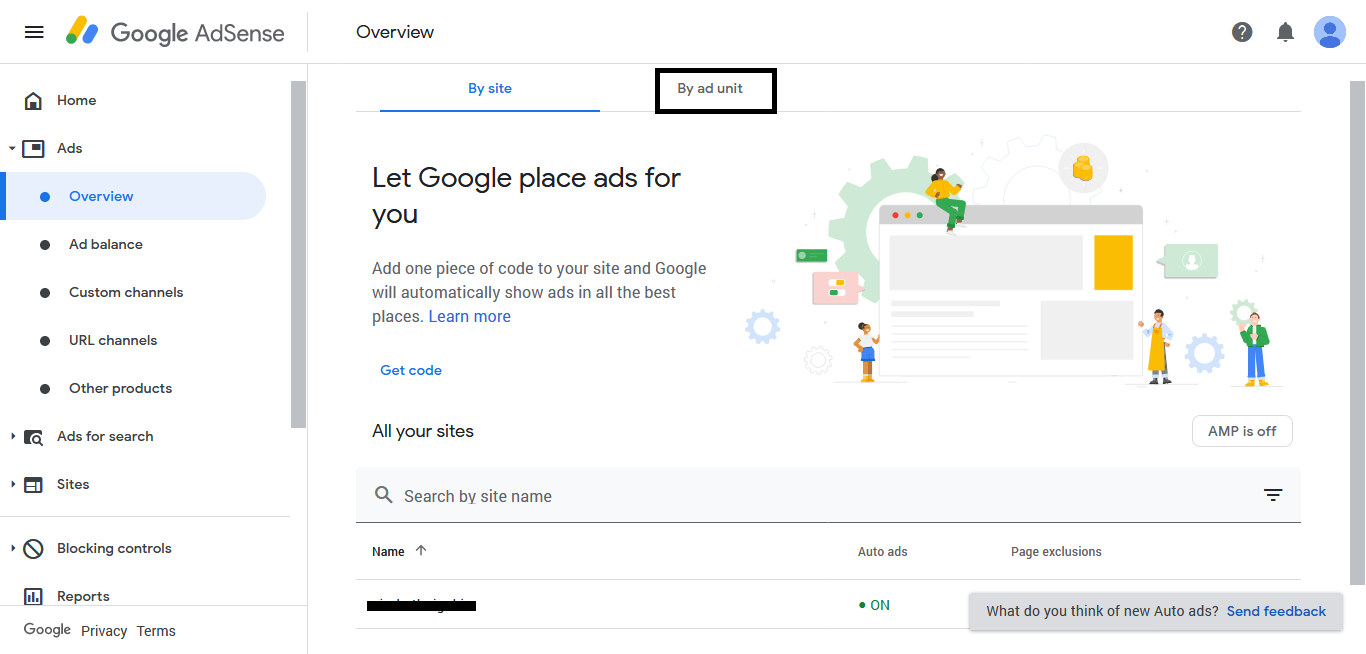Toggle the AMP is off button
The image size is (1366, 654).
point(1242,431)
